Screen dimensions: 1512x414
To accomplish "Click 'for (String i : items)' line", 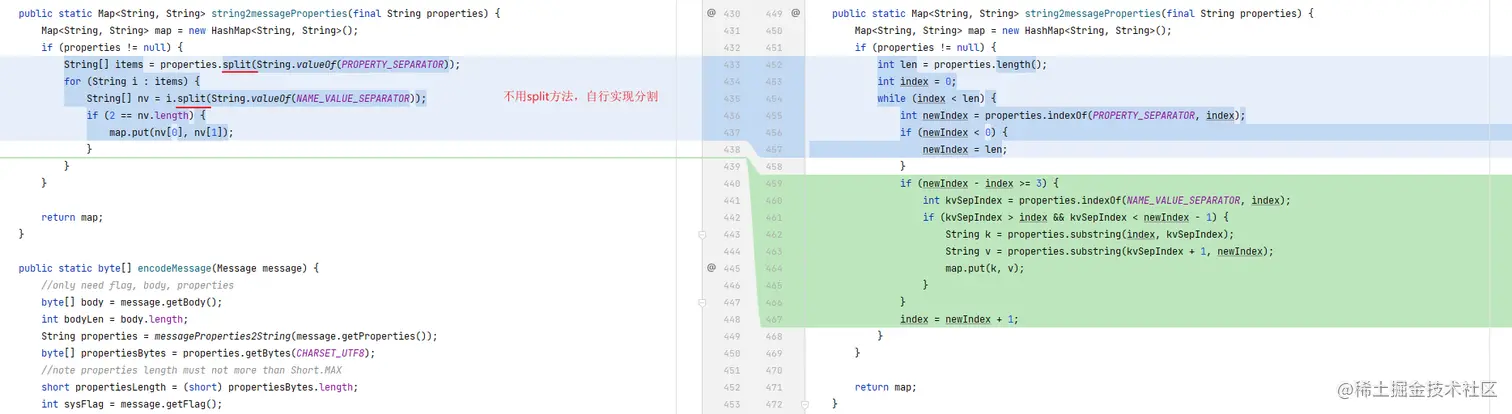I will pos(132,81).
